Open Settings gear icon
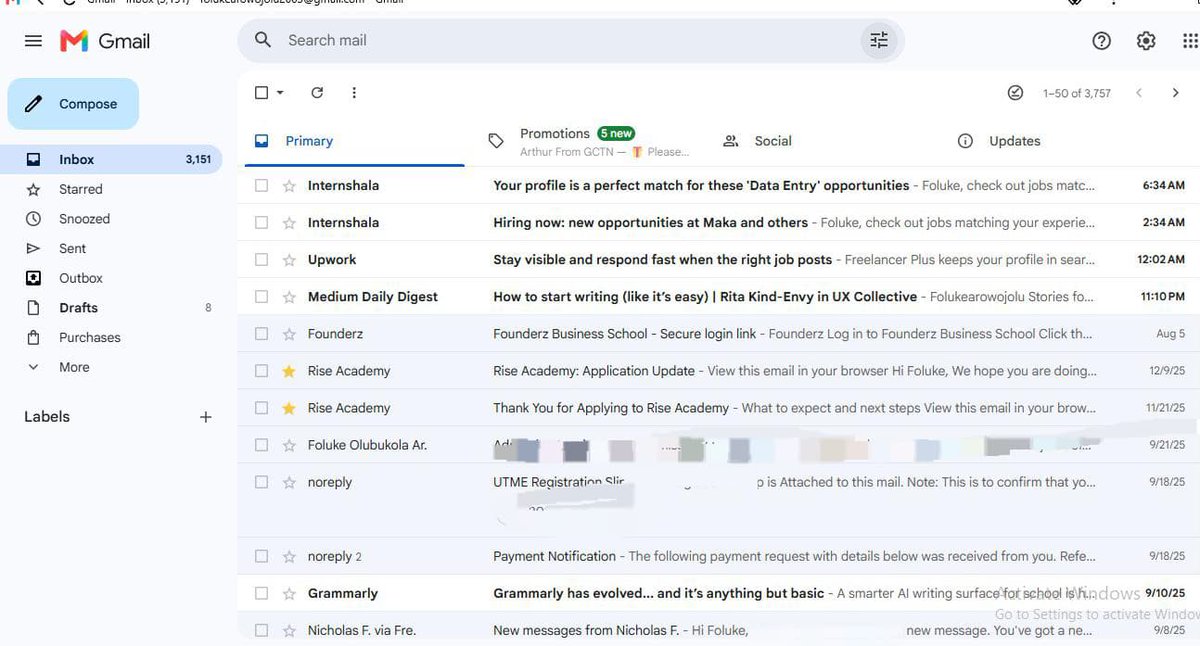This screenshot has width=1200, height=646. [x=1146, y=41]
